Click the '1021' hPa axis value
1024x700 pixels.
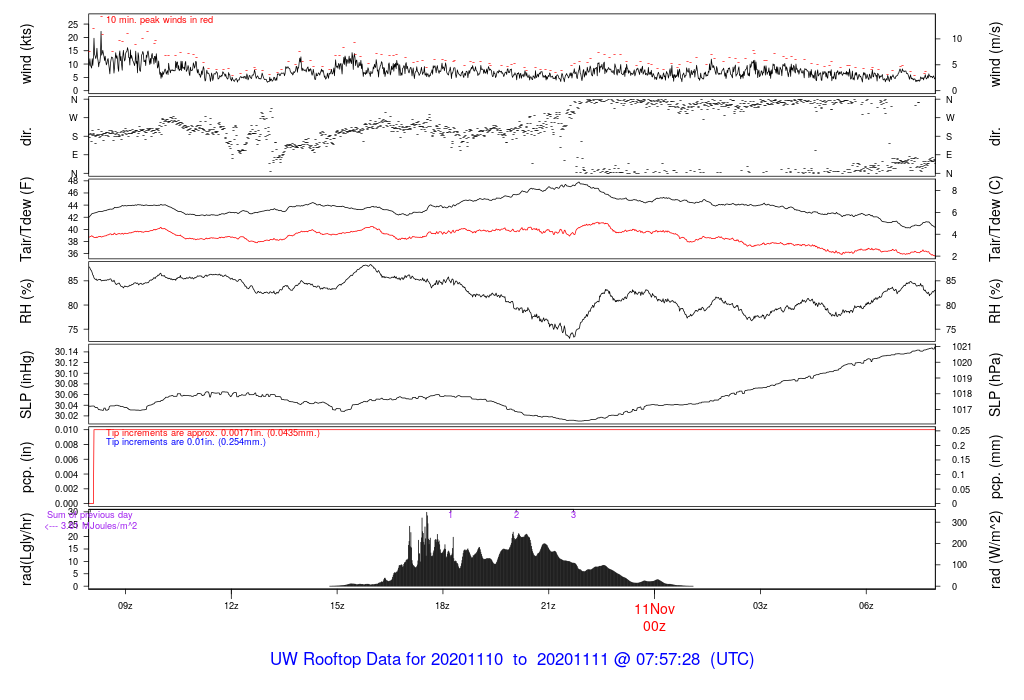point(962,347)
